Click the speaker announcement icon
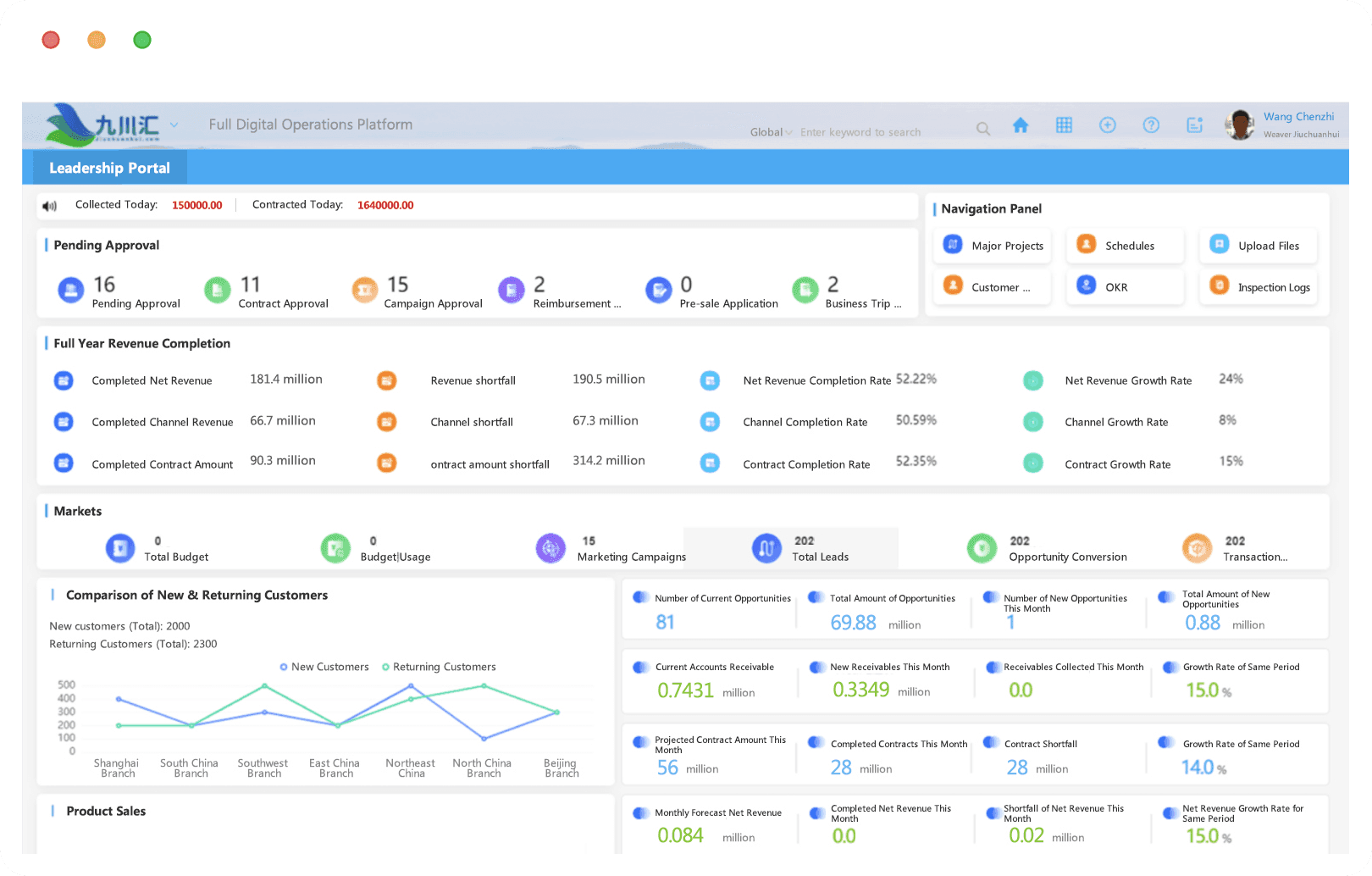Screen dimensions: 1372x876 coord(50,206)
